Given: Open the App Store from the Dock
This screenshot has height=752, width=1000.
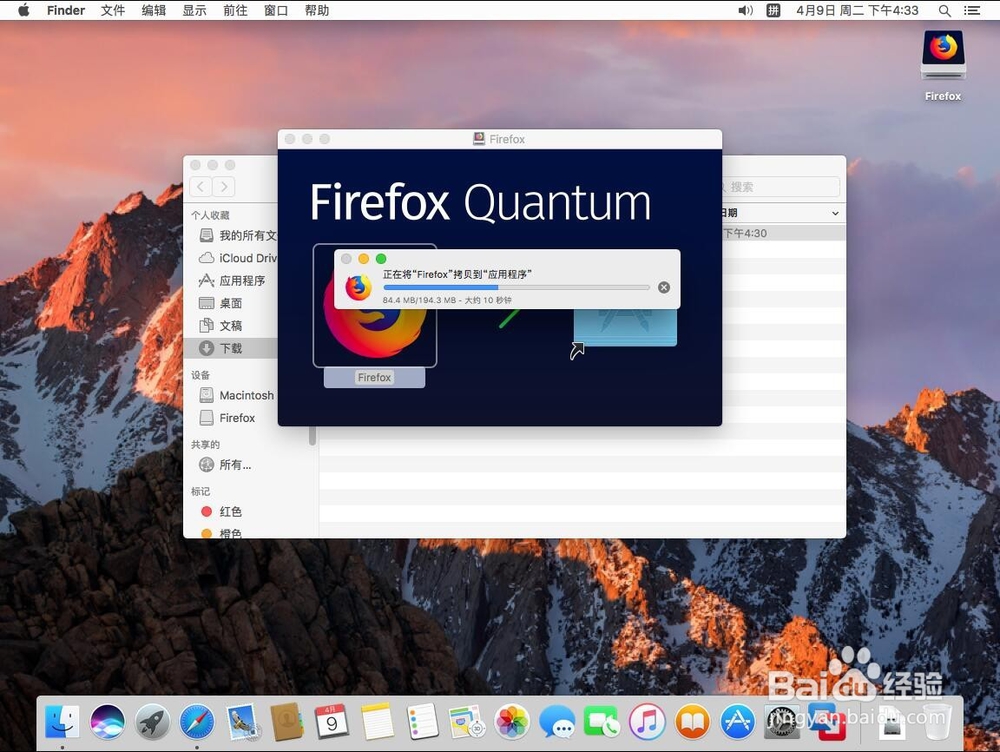Looking at the screenshot, I should coord(737,722).
